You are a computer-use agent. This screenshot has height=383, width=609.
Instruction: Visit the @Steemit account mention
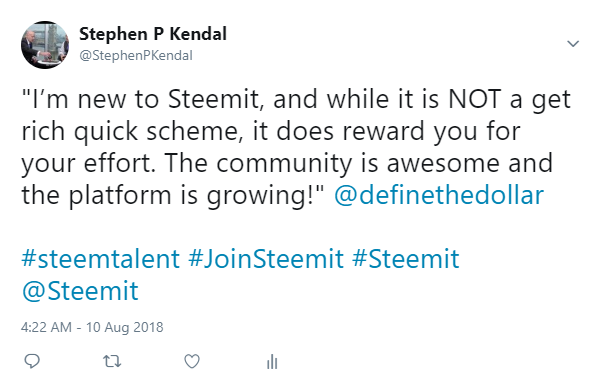pyautogui.click(x=80, y=291)
